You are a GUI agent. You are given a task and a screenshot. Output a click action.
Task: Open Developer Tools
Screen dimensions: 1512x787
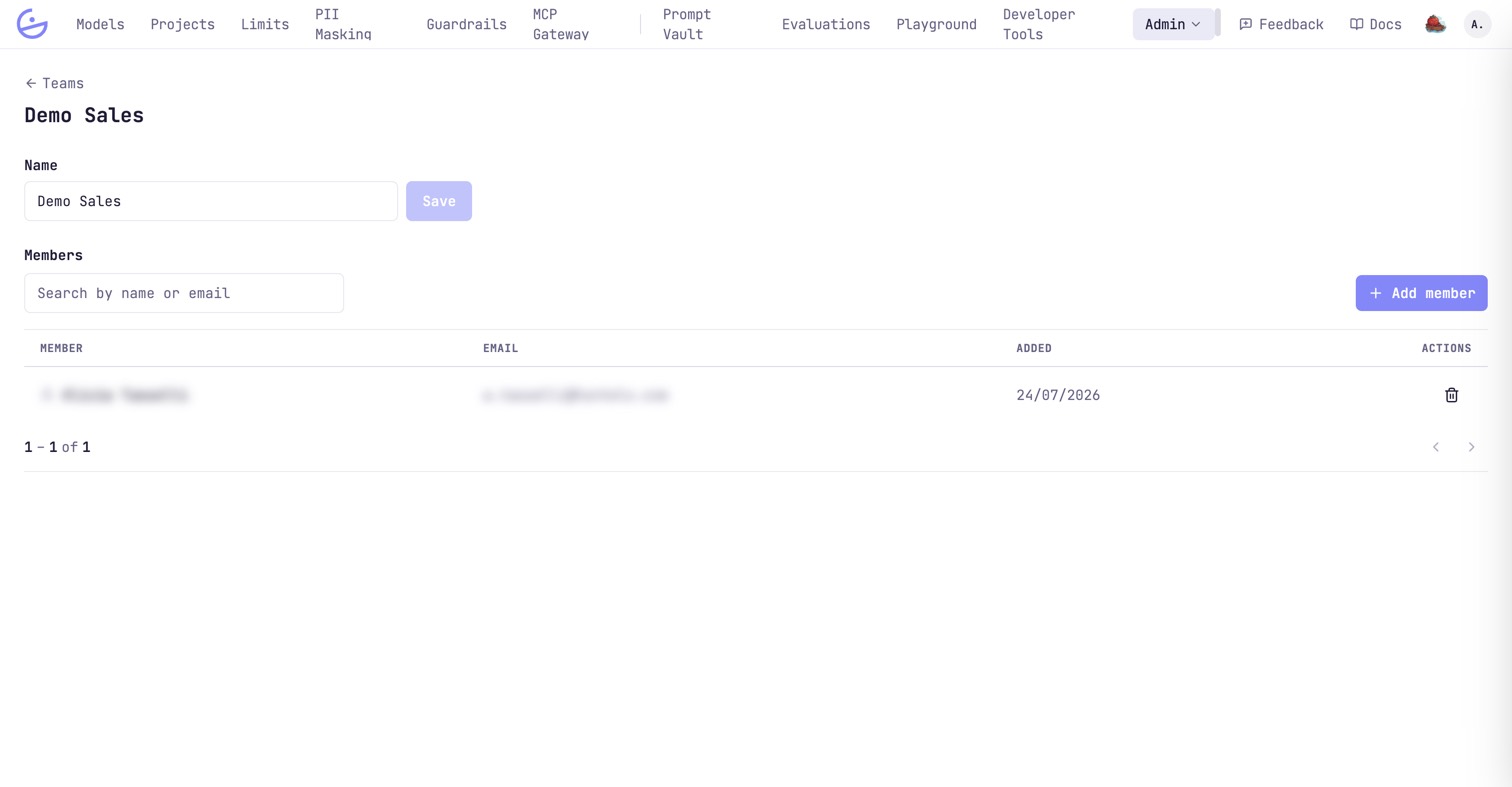(1039, 24)
